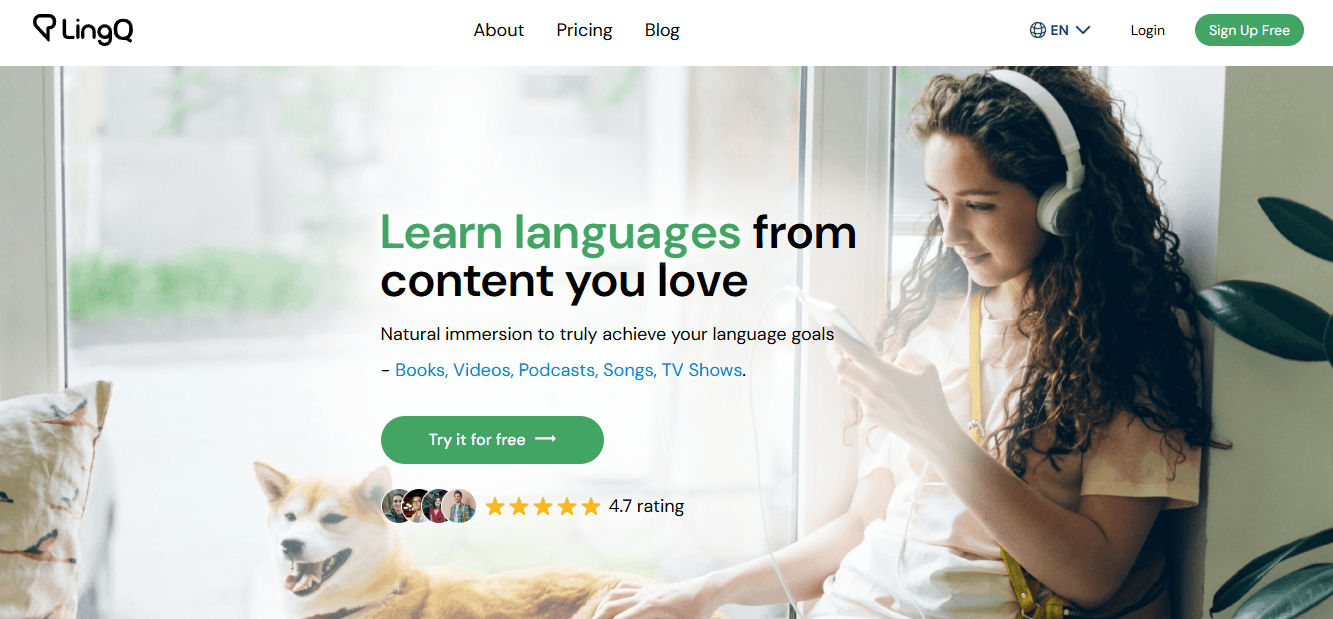Click the LingQ wordmark text
This screenshot has width=1333, height=619.
97,31
